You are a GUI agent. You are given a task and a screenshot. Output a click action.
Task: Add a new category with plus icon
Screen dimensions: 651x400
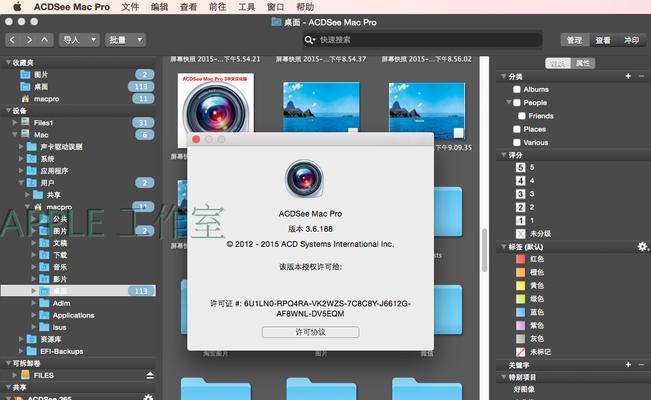pyautogui.click(x=628, y=76)
